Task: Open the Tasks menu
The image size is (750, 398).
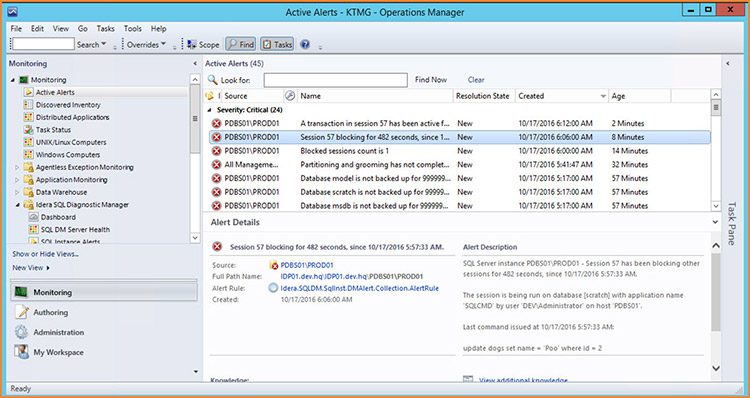Action: pos(105,29)
